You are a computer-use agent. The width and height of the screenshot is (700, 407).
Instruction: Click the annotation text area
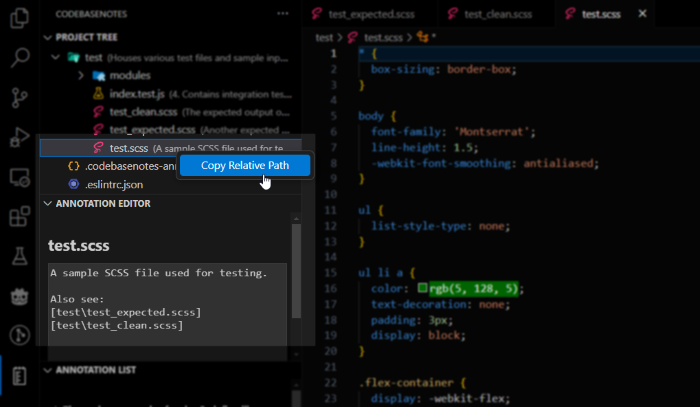pyautogui.click(x=167, y=311)
